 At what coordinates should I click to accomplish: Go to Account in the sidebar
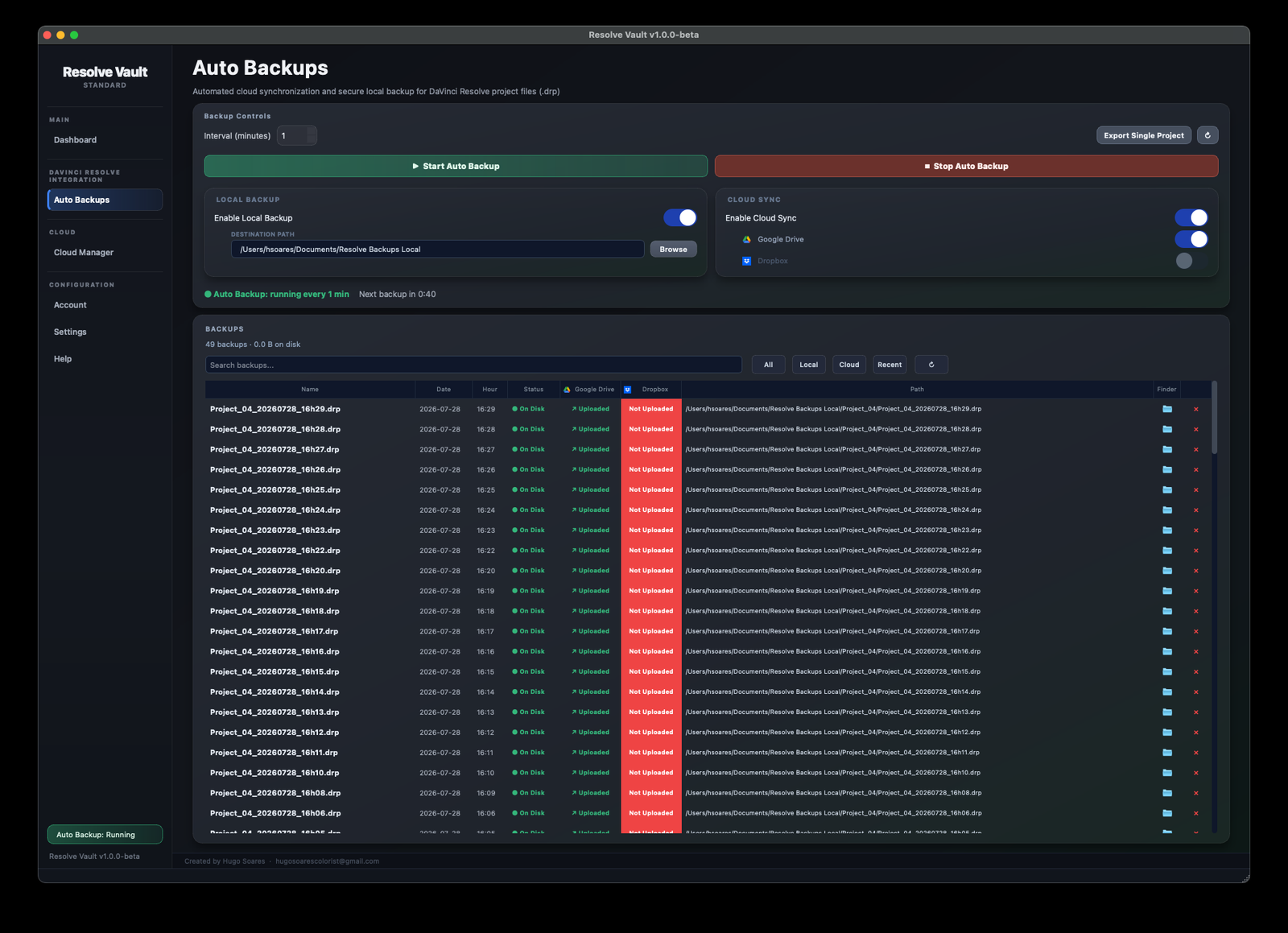pos(105,305)
